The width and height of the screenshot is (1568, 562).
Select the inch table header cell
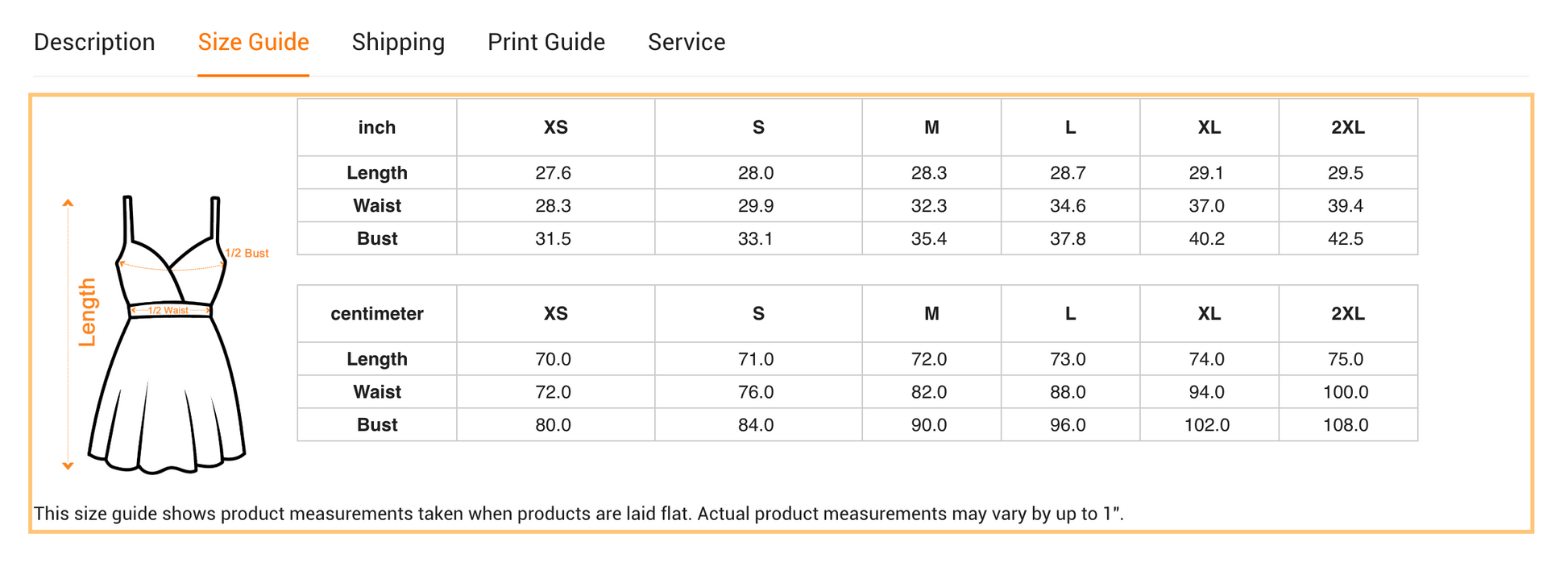[376, 127]
